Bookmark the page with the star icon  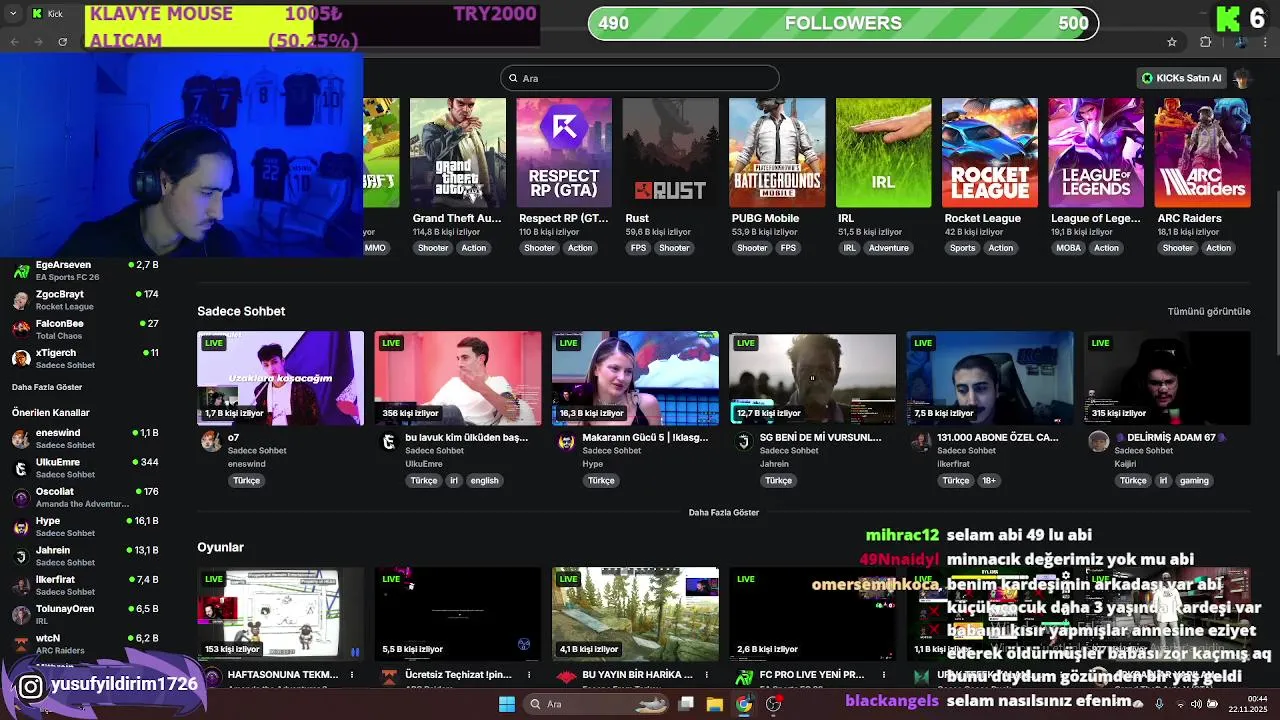pos(1172,42)
